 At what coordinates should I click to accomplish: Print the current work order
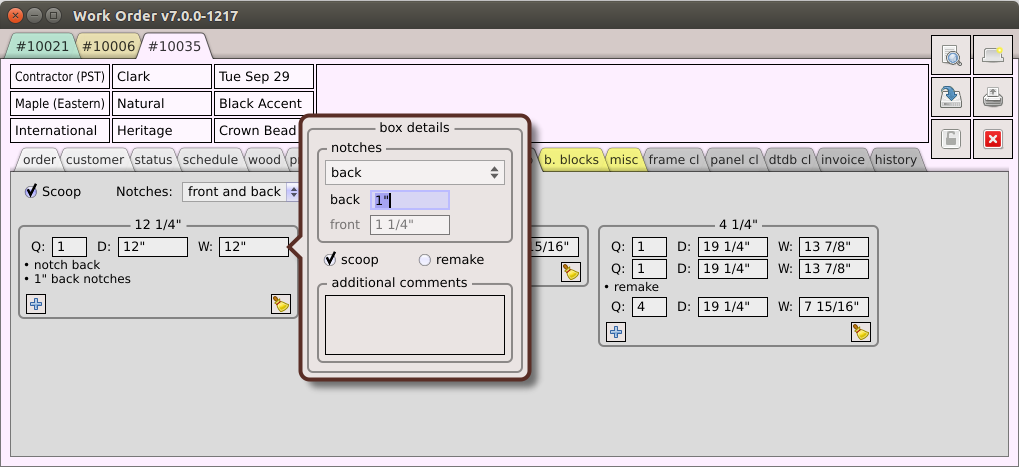coord(992,97)
